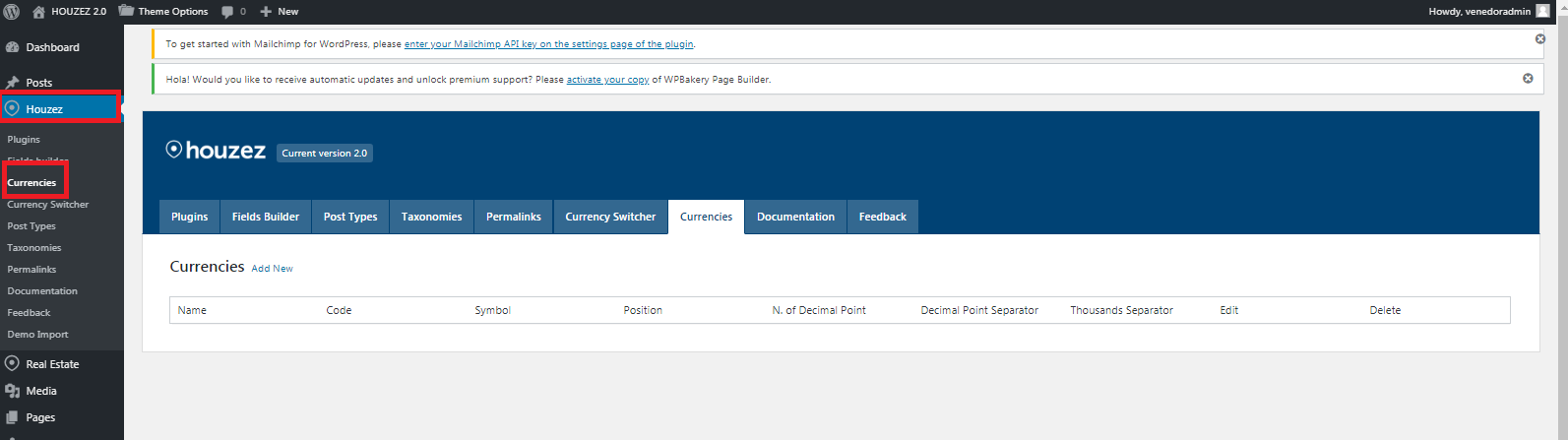This screenshot has width=1568, height=440.
Task: Click the Decimal Point Separator header
Action: pyautogui.click(x=979, y=310)
